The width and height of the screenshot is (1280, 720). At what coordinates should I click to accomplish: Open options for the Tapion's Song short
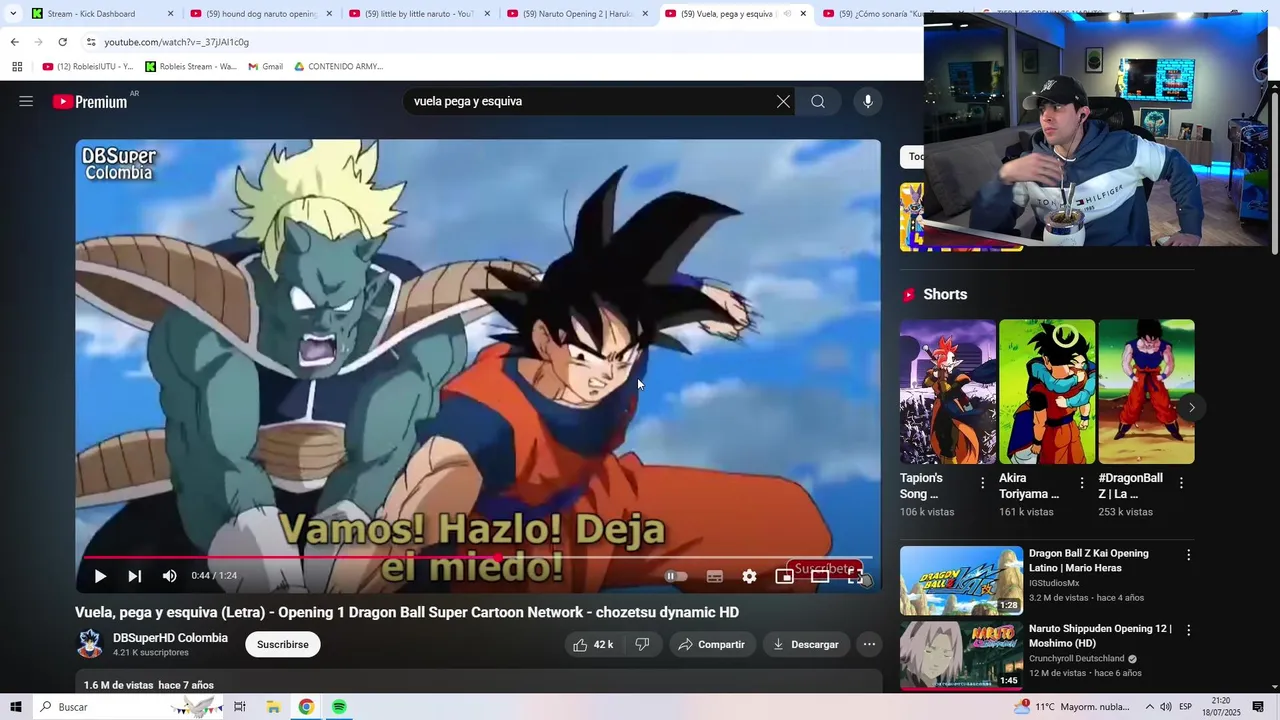point(982,483)
